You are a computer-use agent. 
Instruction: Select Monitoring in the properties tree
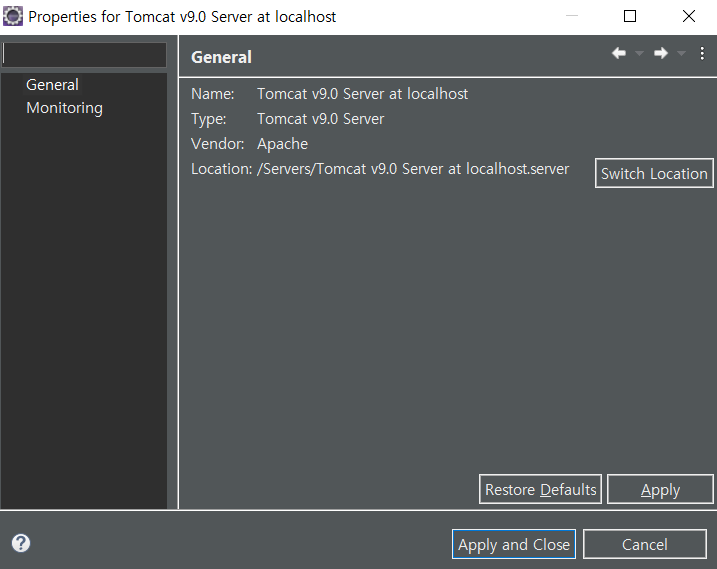click(64, 108)
